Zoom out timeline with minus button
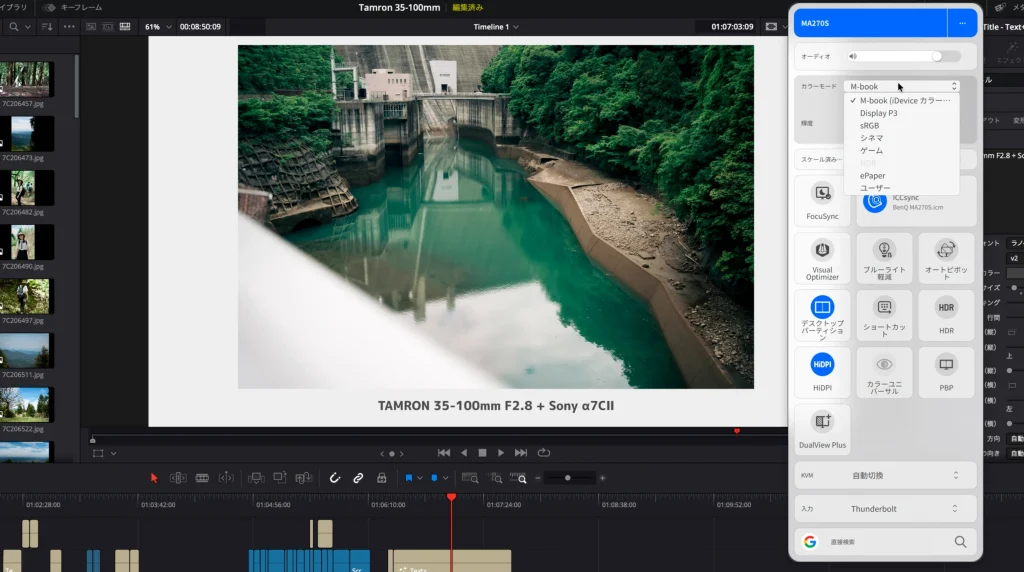 click(x=537, y=478)
